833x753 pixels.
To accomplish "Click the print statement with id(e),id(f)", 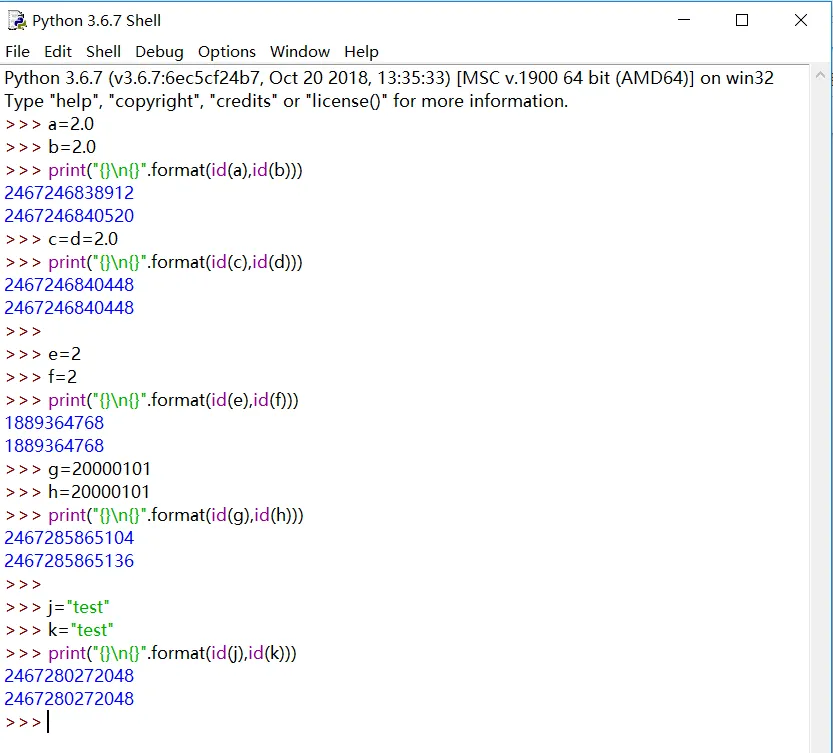I will coord(173,400).
